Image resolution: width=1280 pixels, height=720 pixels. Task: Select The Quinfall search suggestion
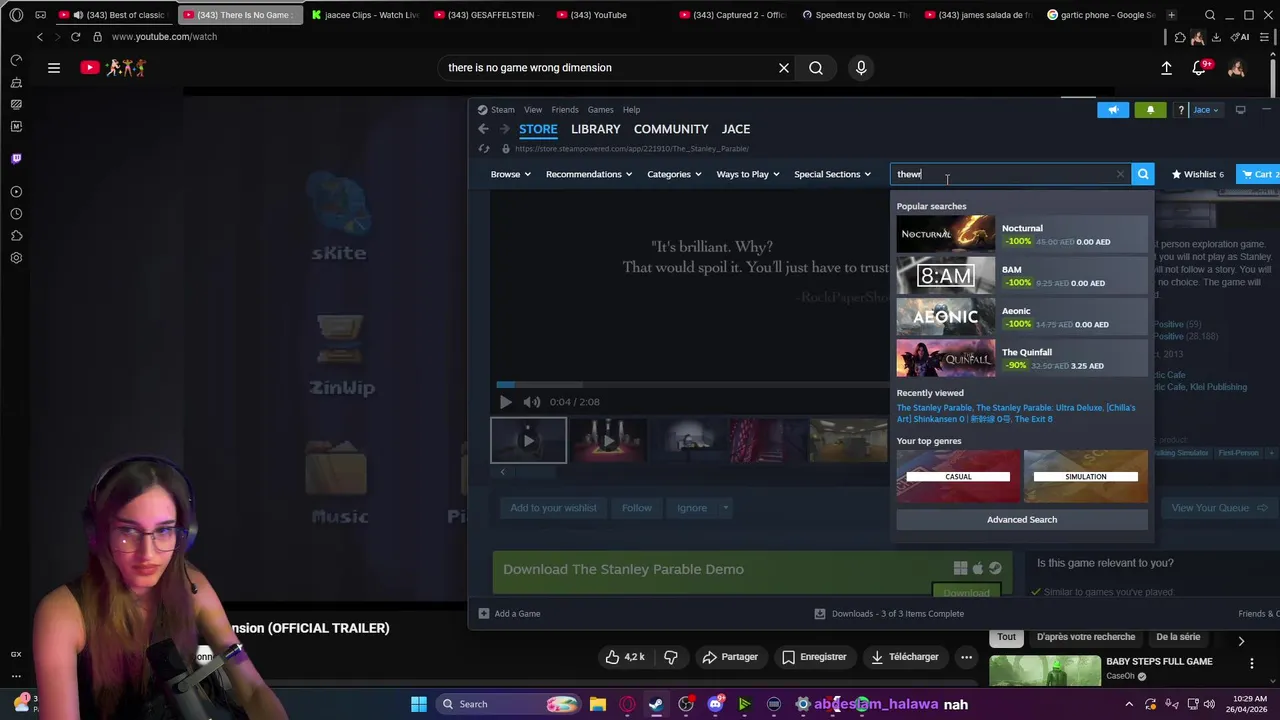(x=1022, y=358)
